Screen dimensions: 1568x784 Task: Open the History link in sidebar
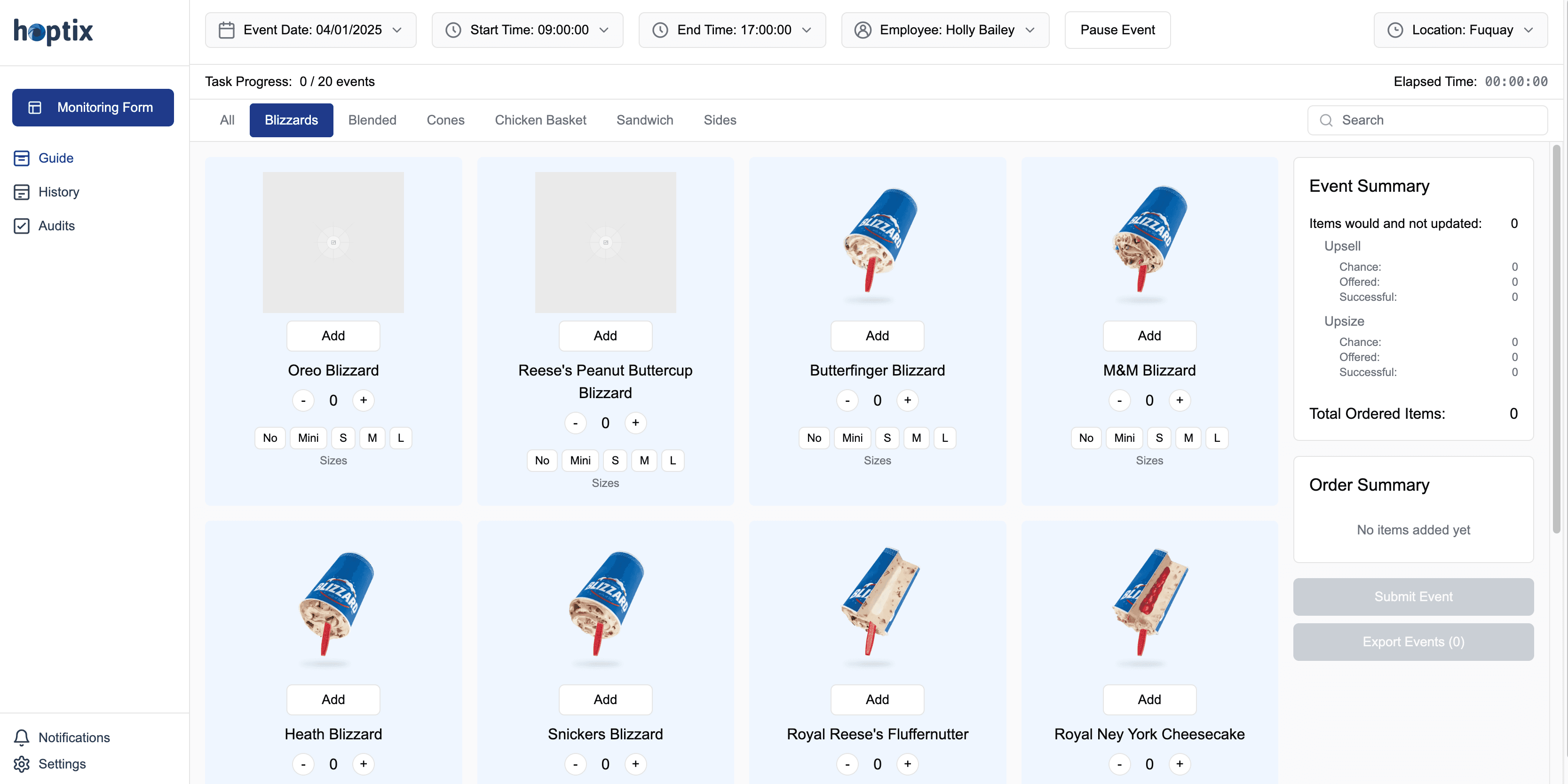coord(59,192)
